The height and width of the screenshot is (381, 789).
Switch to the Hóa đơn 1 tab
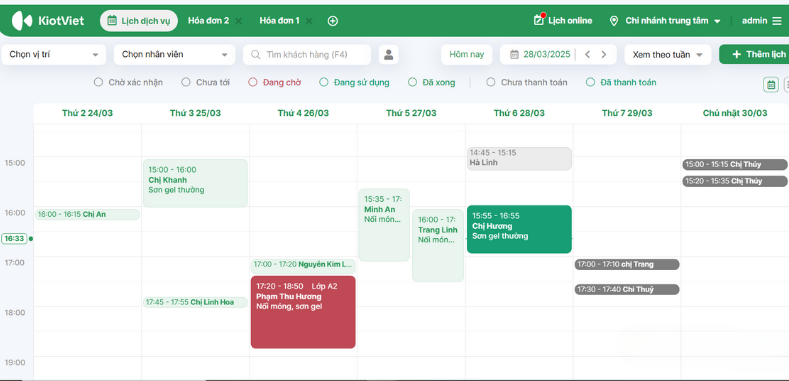(279, 21)
